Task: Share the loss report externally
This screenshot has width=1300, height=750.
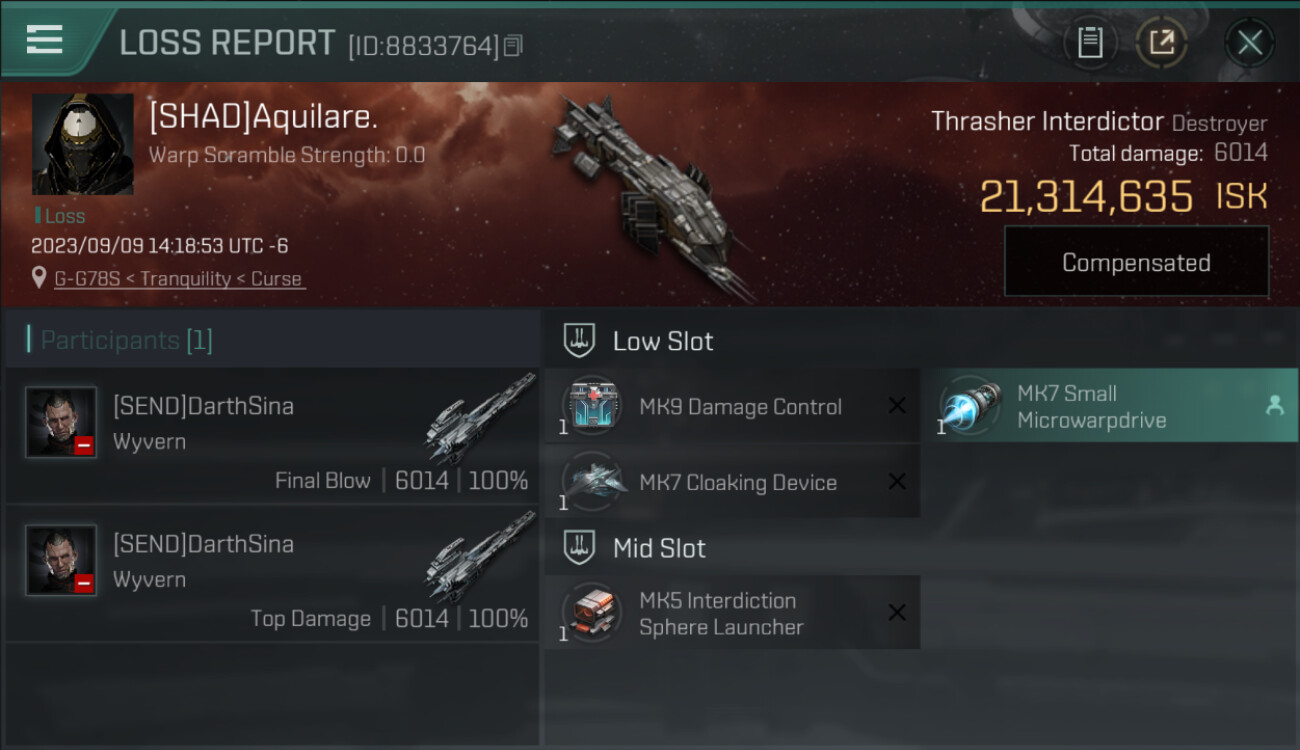Action: coord(1161,43)
